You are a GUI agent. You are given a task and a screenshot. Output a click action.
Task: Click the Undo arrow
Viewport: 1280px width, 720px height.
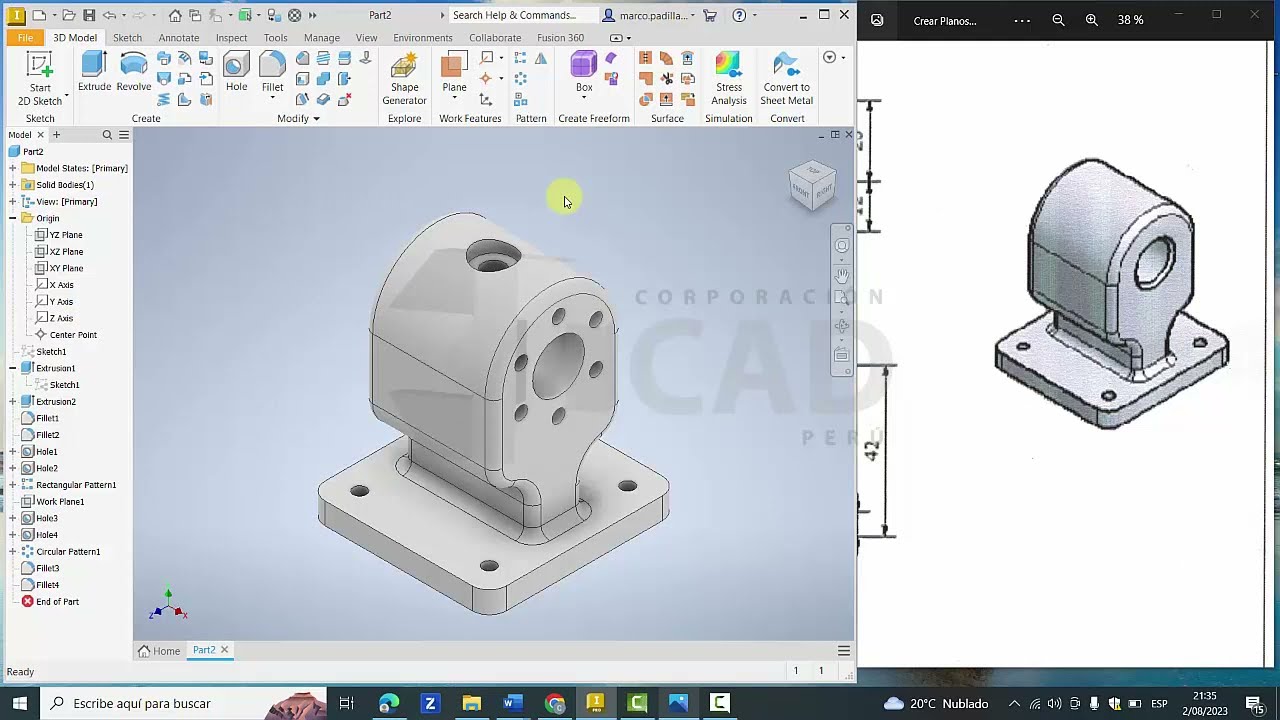click(x=109, y=15)
